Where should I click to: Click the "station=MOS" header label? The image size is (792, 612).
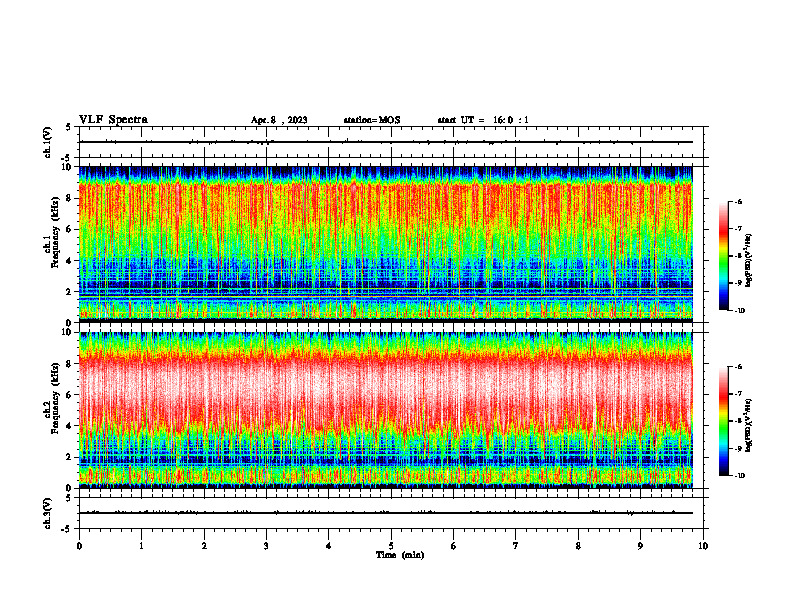(x=372, y=120)
